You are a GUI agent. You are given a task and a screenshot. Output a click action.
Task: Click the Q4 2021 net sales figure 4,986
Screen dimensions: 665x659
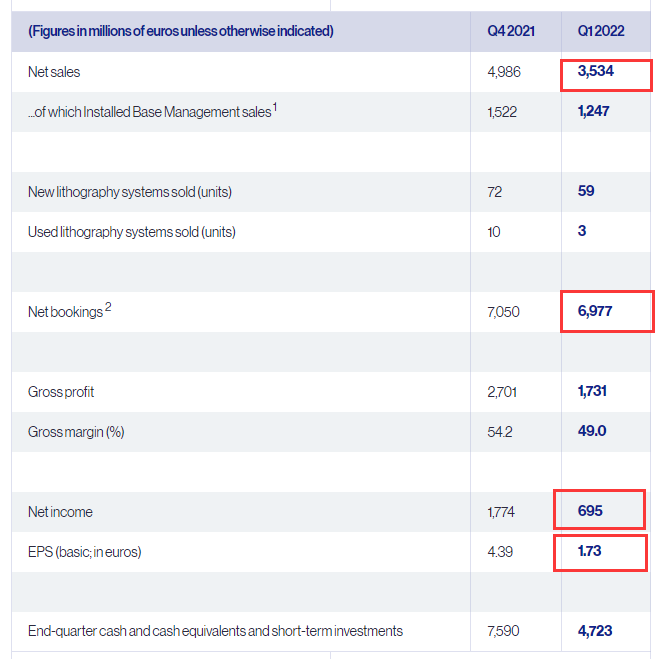tap(504, 72)
